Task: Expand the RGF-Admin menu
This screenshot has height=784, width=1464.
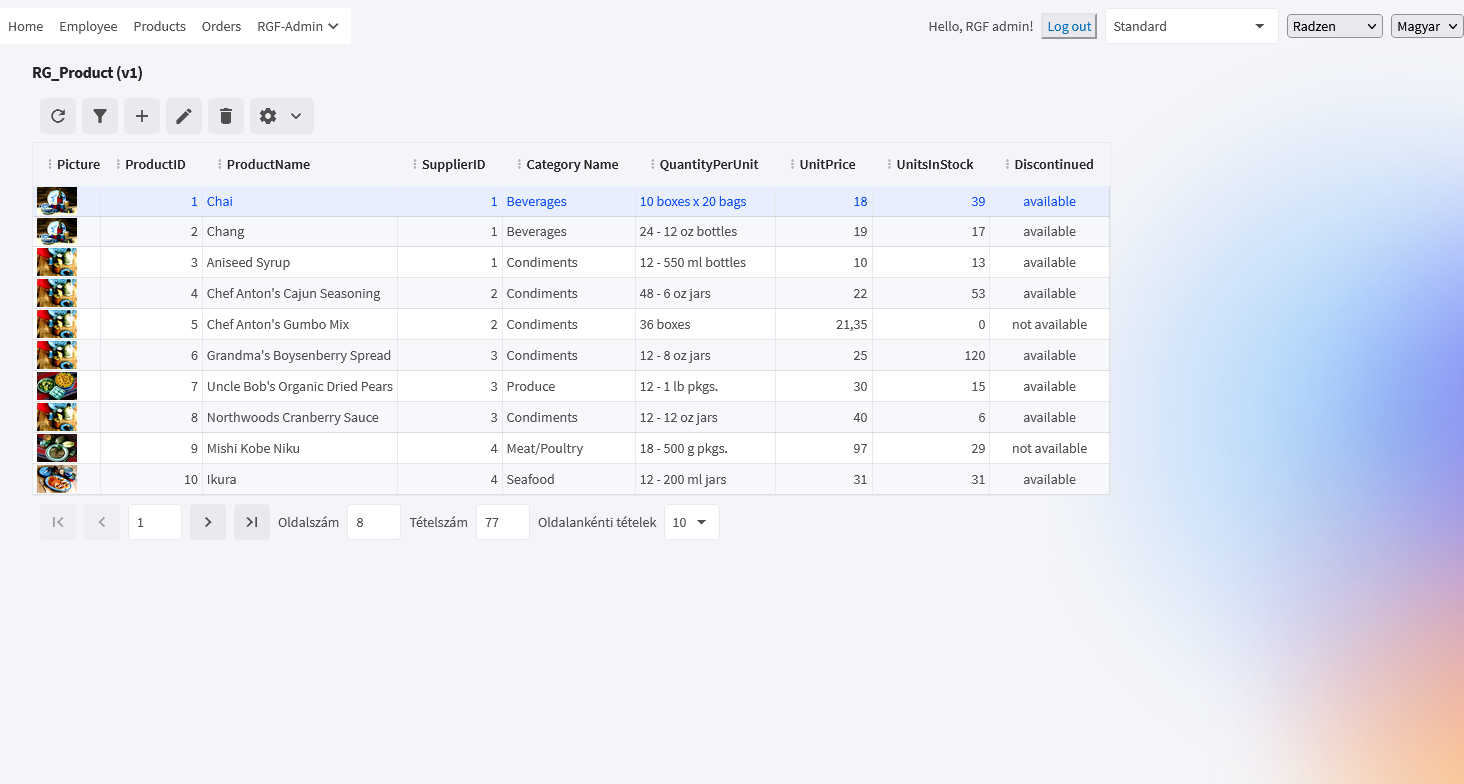Action: click(x=298, y=27)
